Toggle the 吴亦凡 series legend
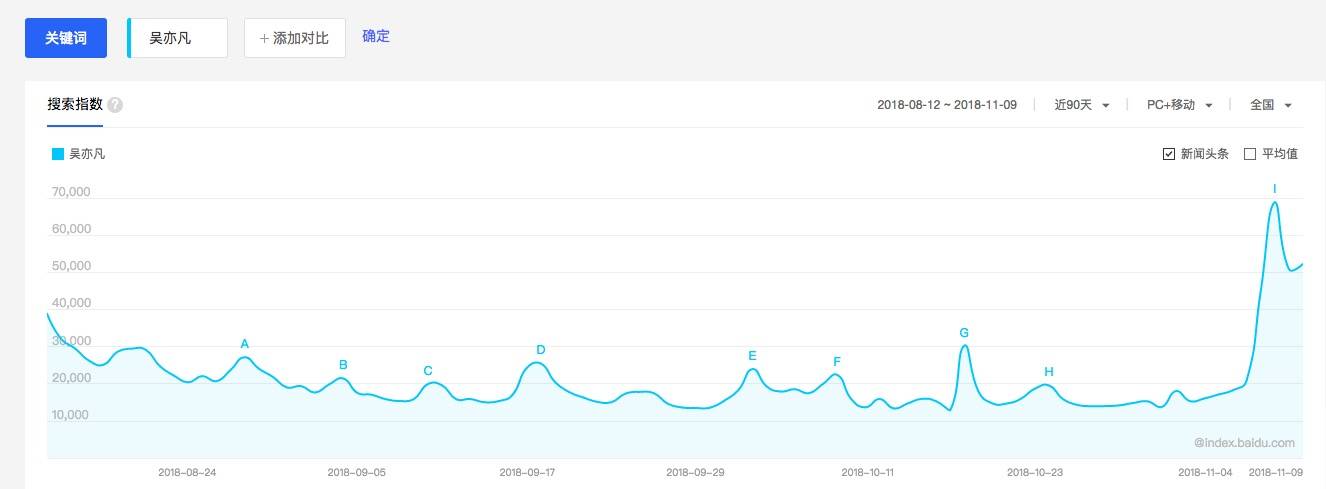Image resolution: width=1326 pixels, height=489 pixels. click(78, 154)
